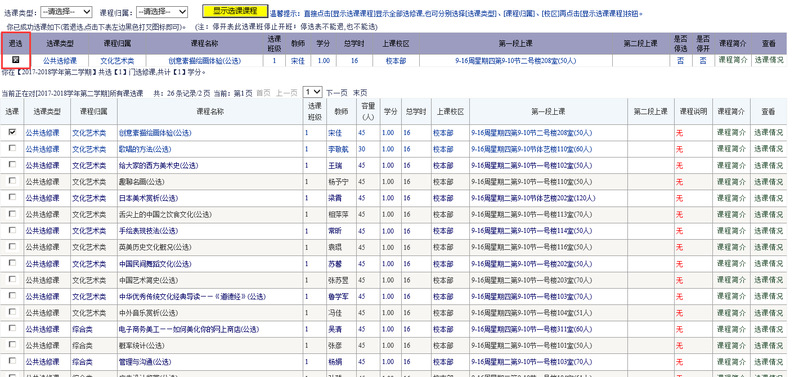Click the black X drop-course icon
The width and height of the screenshot is (797, 377).
pos(15,60)
